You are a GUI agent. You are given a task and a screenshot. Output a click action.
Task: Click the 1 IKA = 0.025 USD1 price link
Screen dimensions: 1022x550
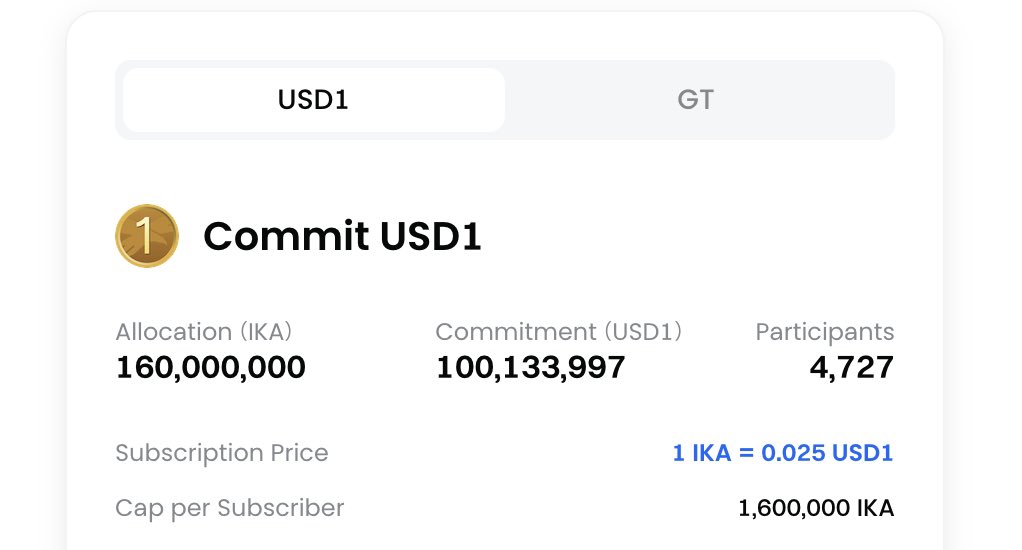(x=782, y=453)
